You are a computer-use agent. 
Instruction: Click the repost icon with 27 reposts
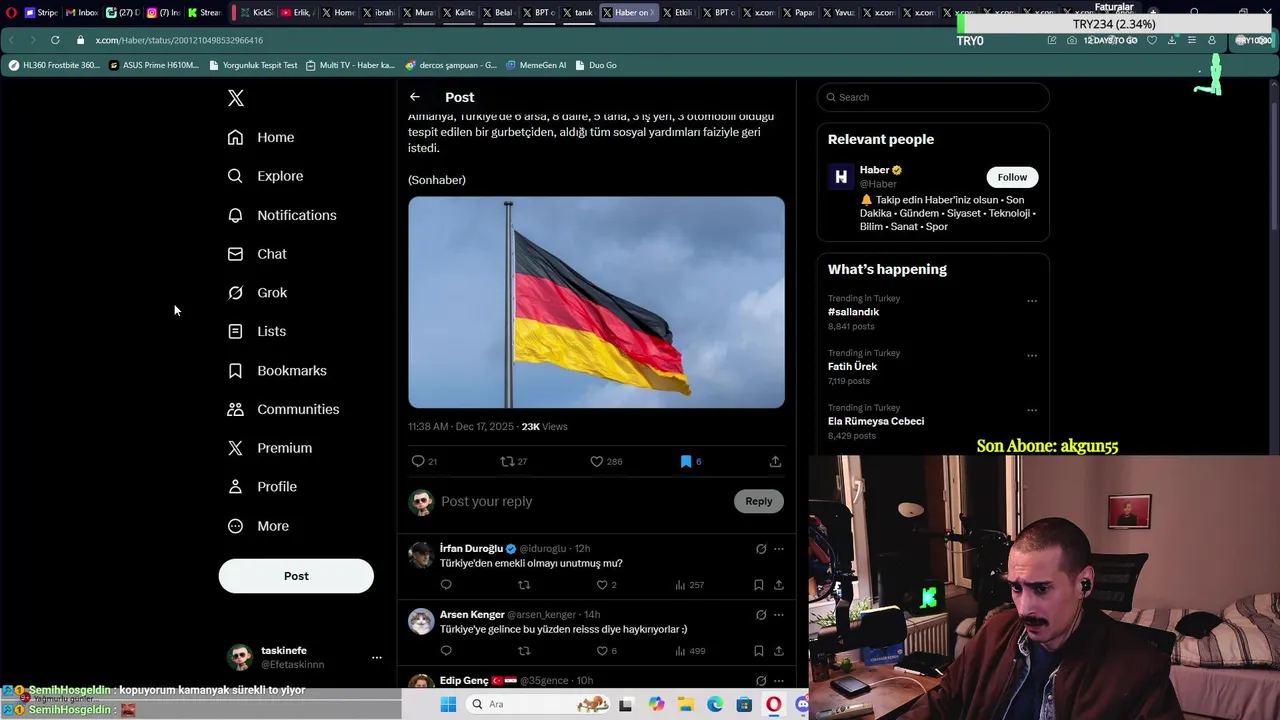(507, 461)
